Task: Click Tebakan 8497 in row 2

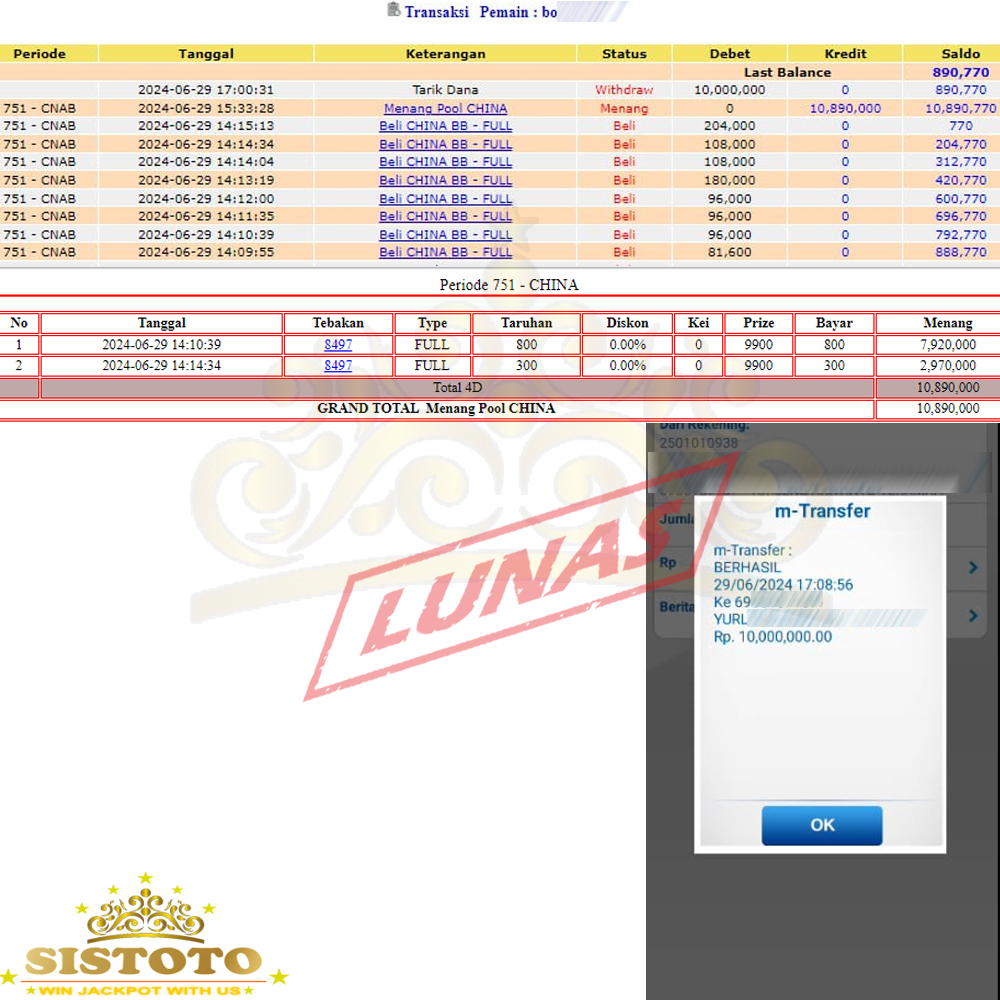Action: coord(338,366)
